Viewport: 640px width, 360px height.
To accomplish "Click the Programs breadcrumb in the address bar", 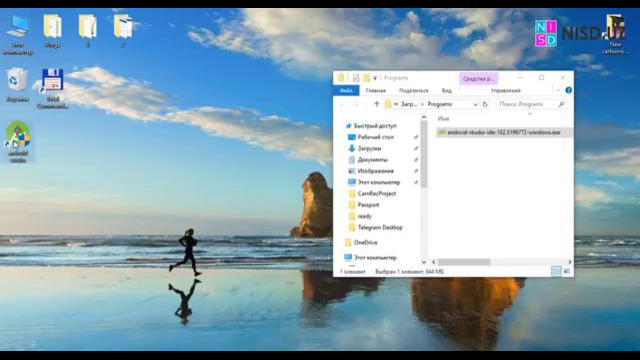I will click(440, 104).
